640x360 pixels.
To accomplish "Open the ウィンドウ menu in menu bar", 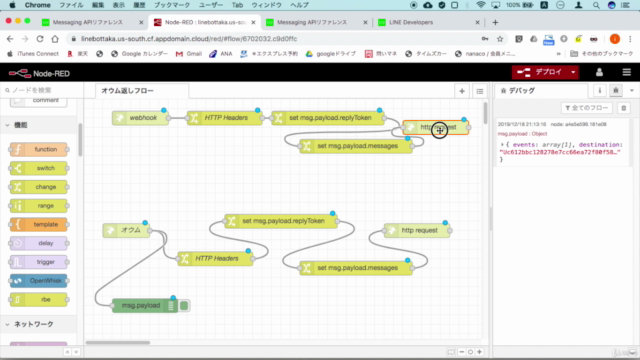I will pos(267,5).
